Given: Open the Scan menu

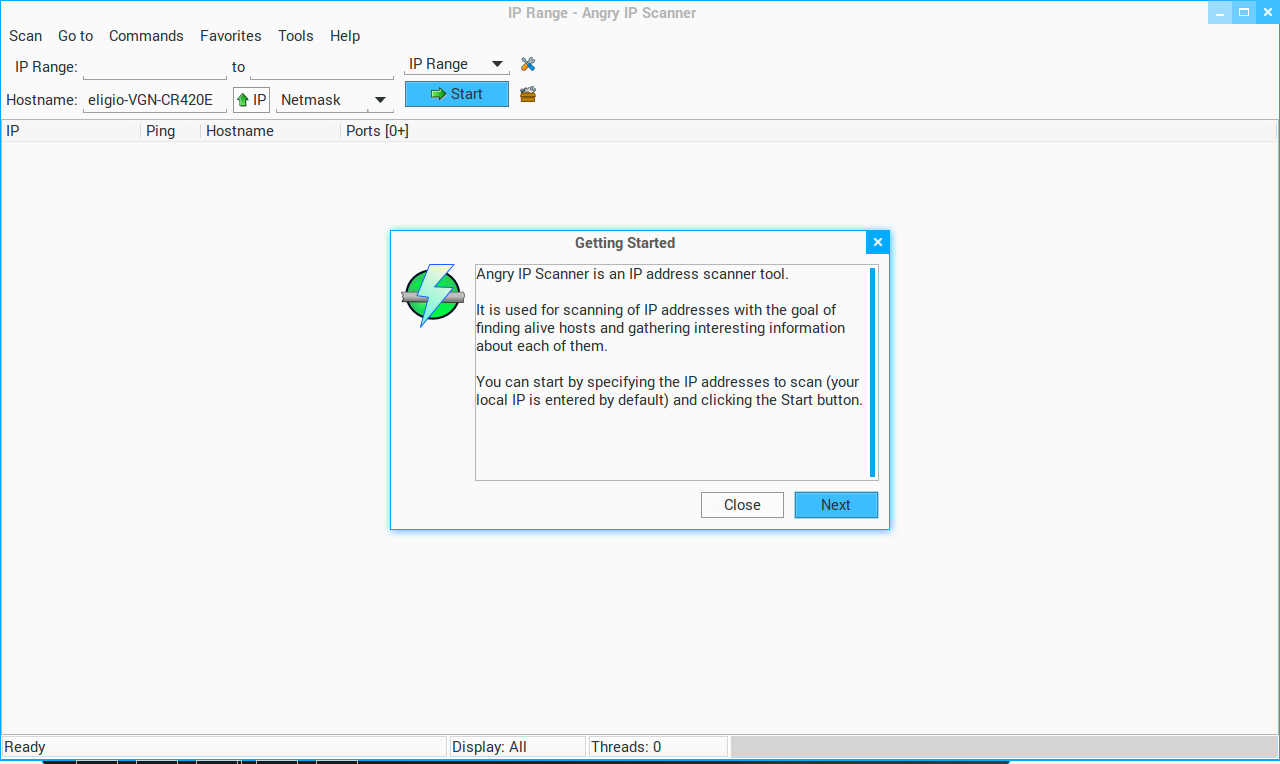Looking at the screenshot, I should [26, 36].
